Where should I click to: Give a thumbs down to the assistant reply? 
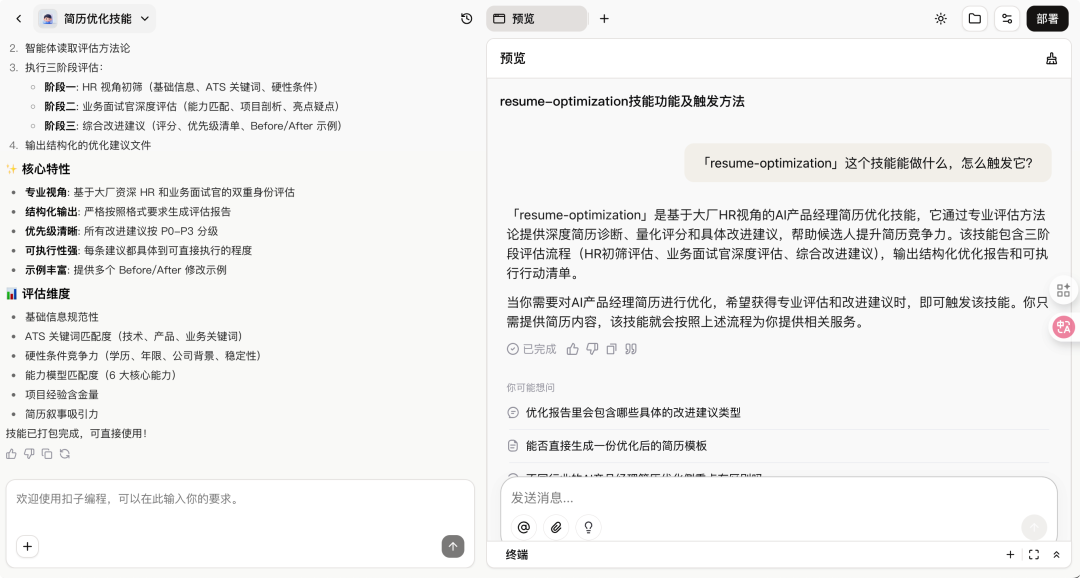point(592,348)
